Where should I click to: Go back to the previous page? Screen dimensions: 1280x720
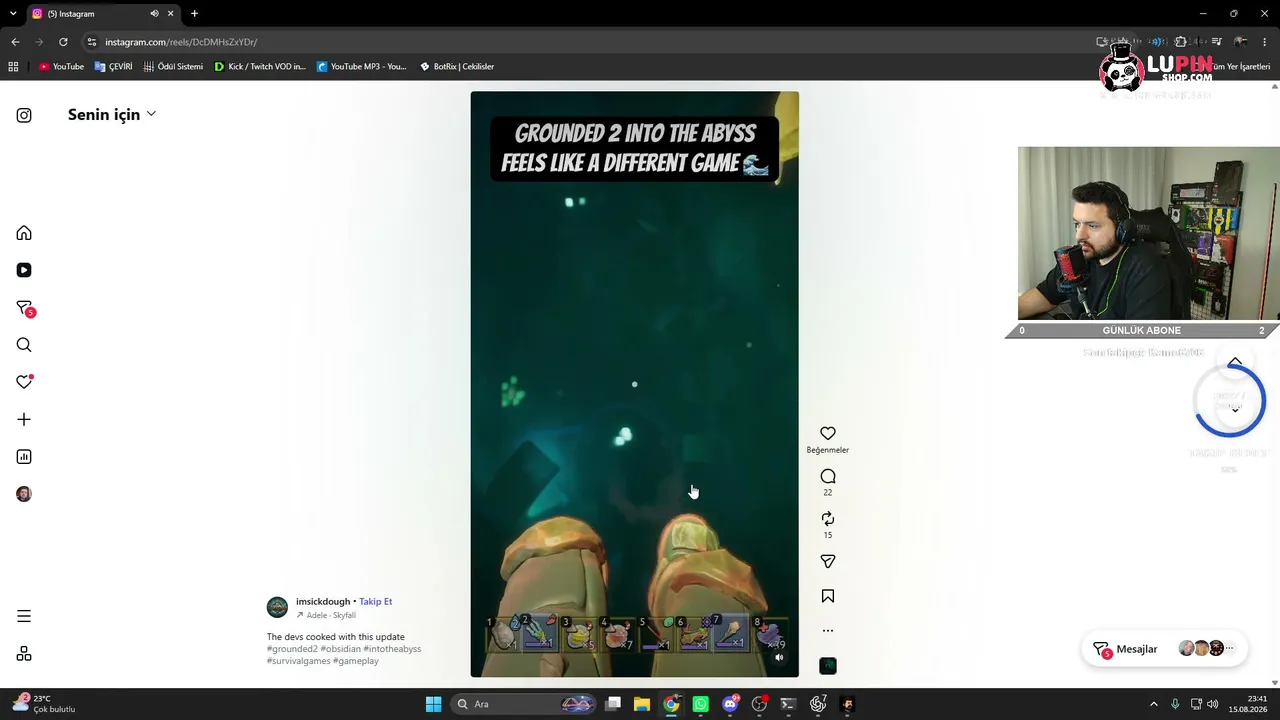[15, 42]
